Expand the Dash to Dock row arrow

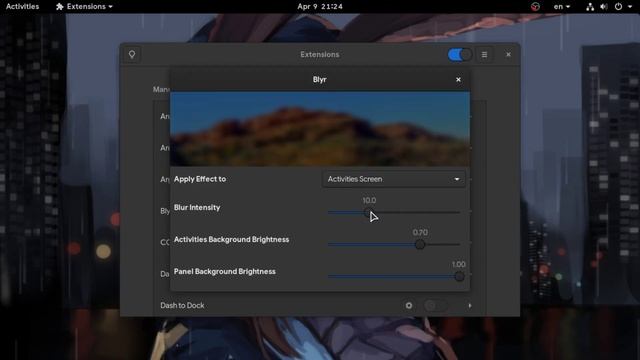pyautogui.click(x=470, y=305)
